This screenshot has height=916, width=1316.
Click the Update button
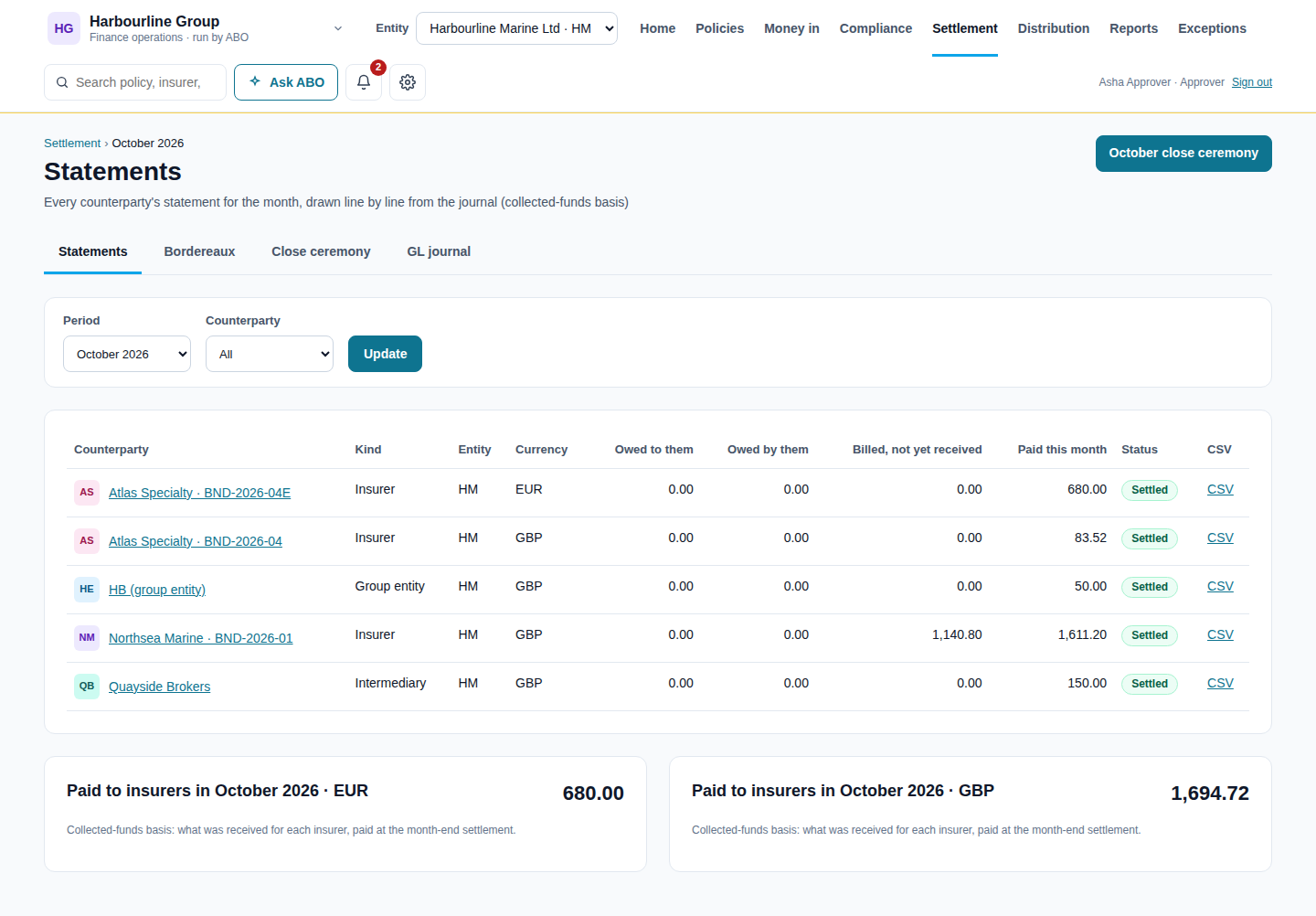[x=385, y=354]
